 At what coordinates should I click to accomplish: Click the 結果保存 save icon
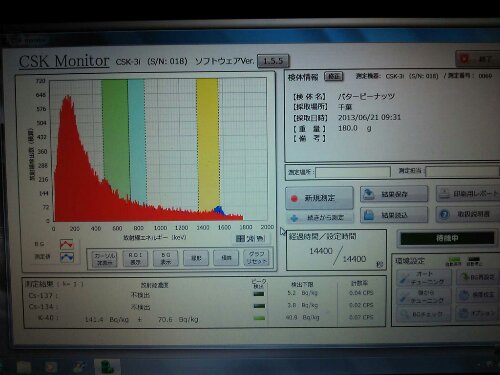pos(369,194)
